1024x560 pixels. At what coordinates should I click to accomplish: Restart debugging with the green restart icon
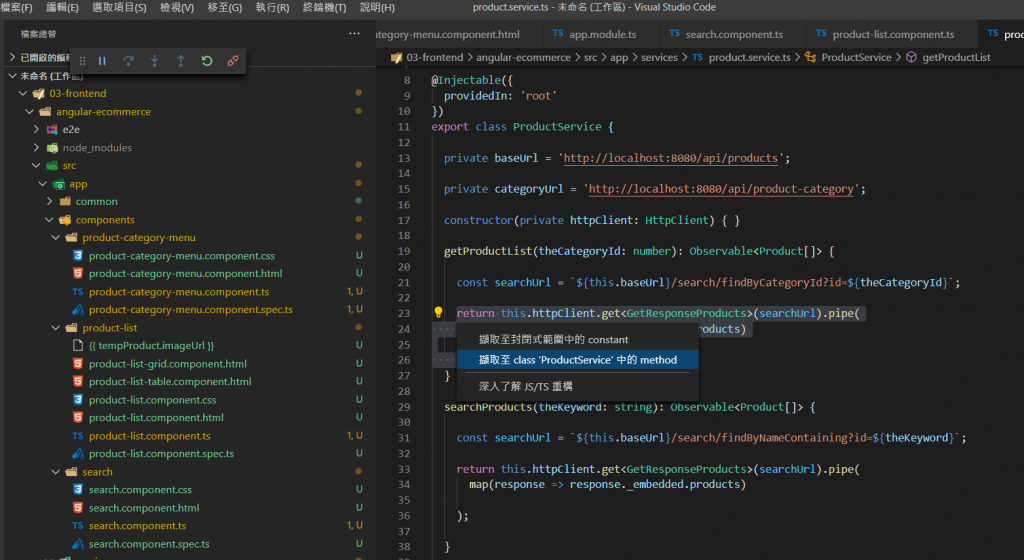[206, 61]
